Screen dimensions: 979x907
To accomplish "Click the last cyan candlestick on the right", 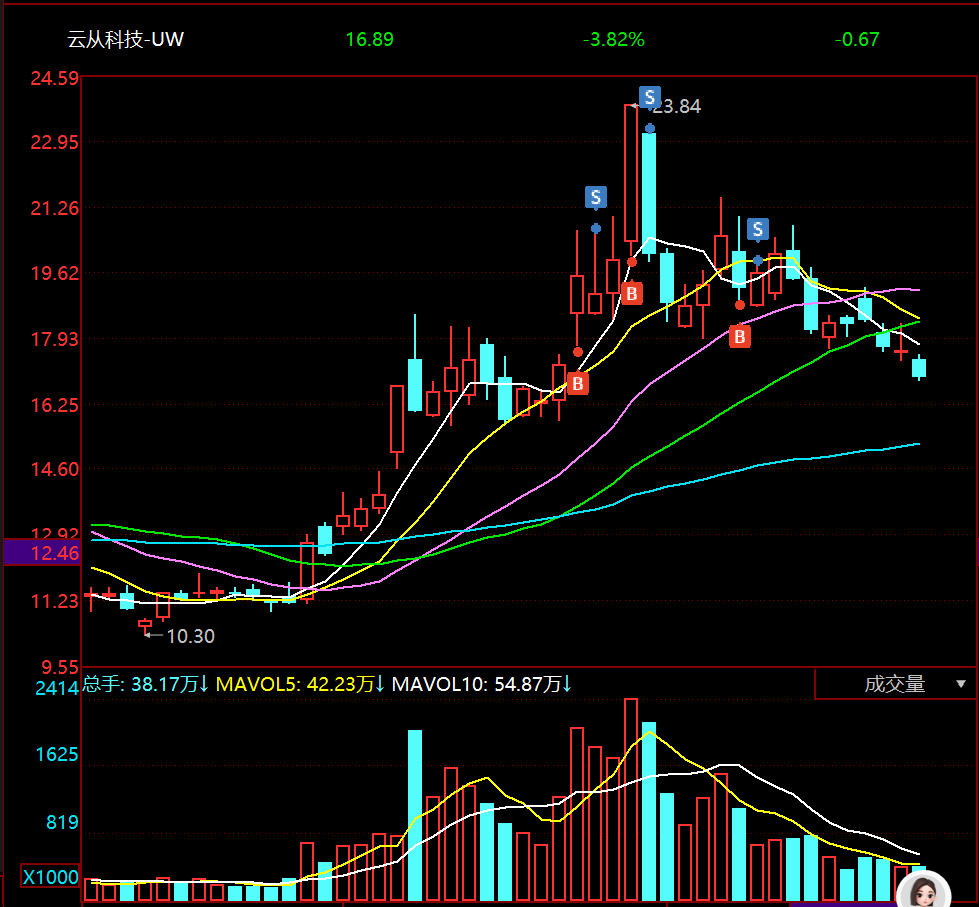I will pos(919,368).
